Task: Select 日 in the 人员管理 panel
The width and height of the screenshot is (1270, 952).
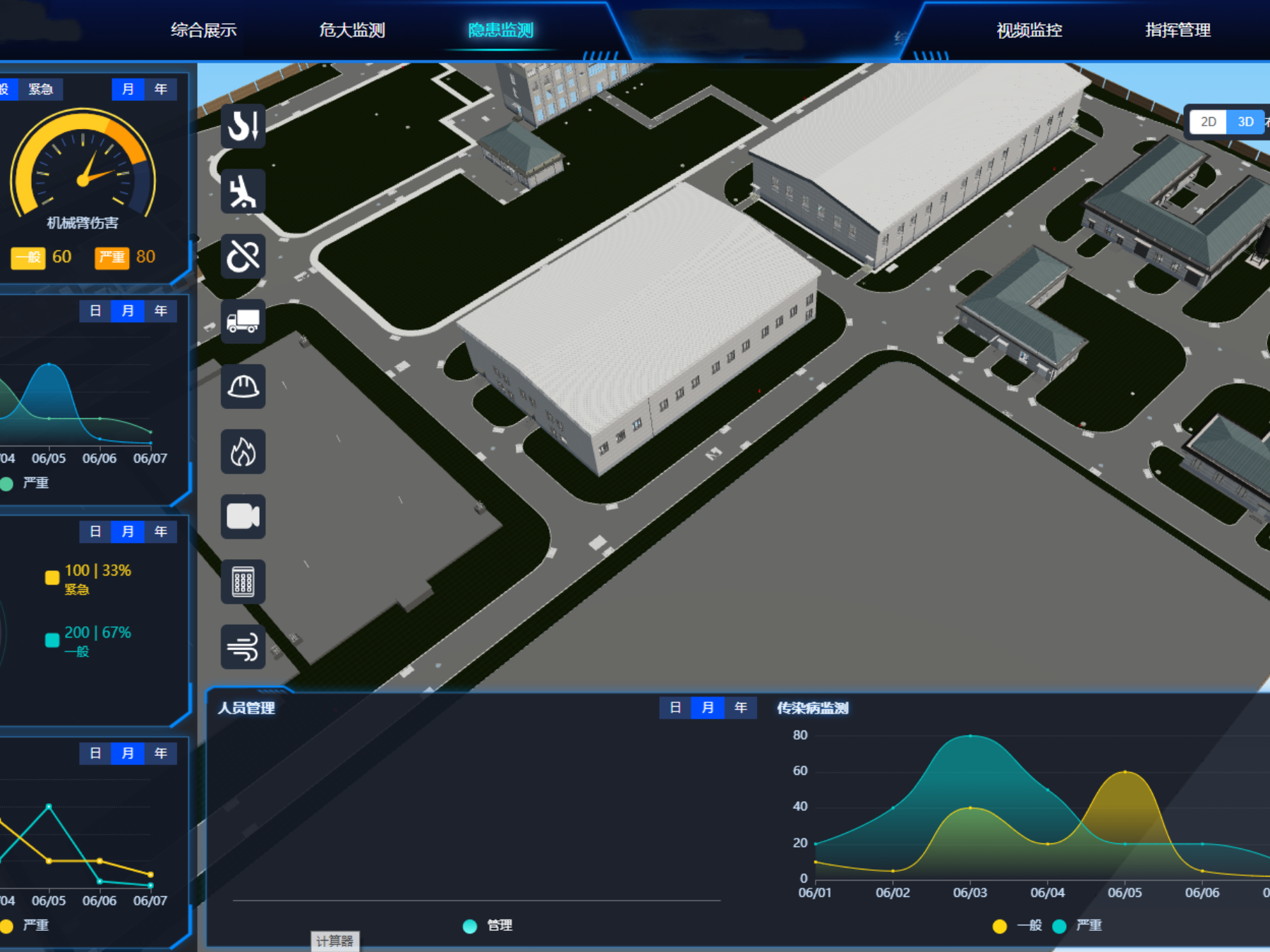Action: 675,708
